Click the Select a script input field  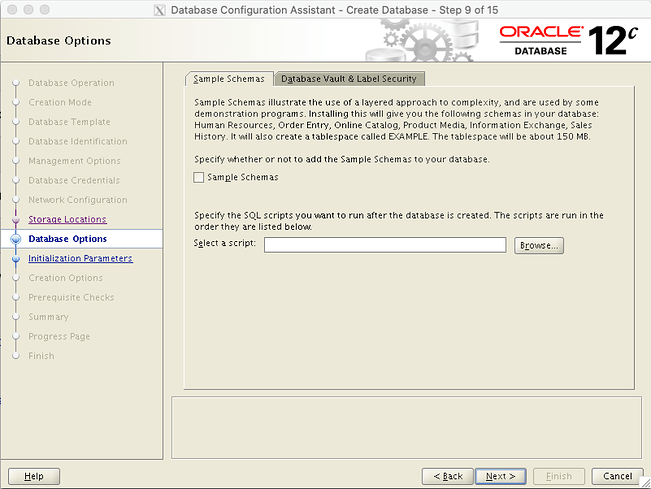(385, 245)
